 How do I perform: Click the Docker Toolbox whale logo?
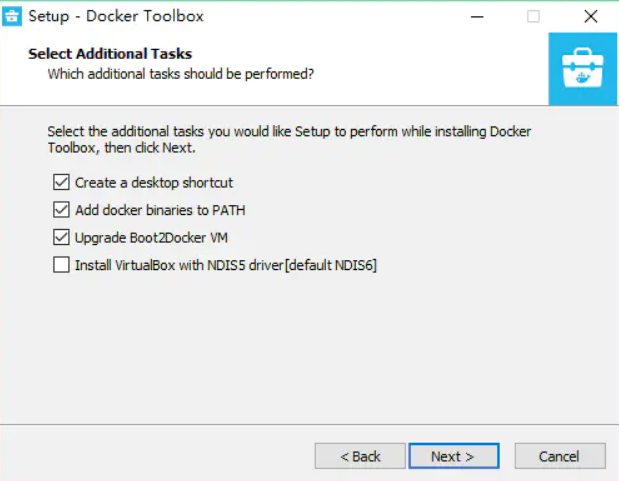tap(582, 68)
